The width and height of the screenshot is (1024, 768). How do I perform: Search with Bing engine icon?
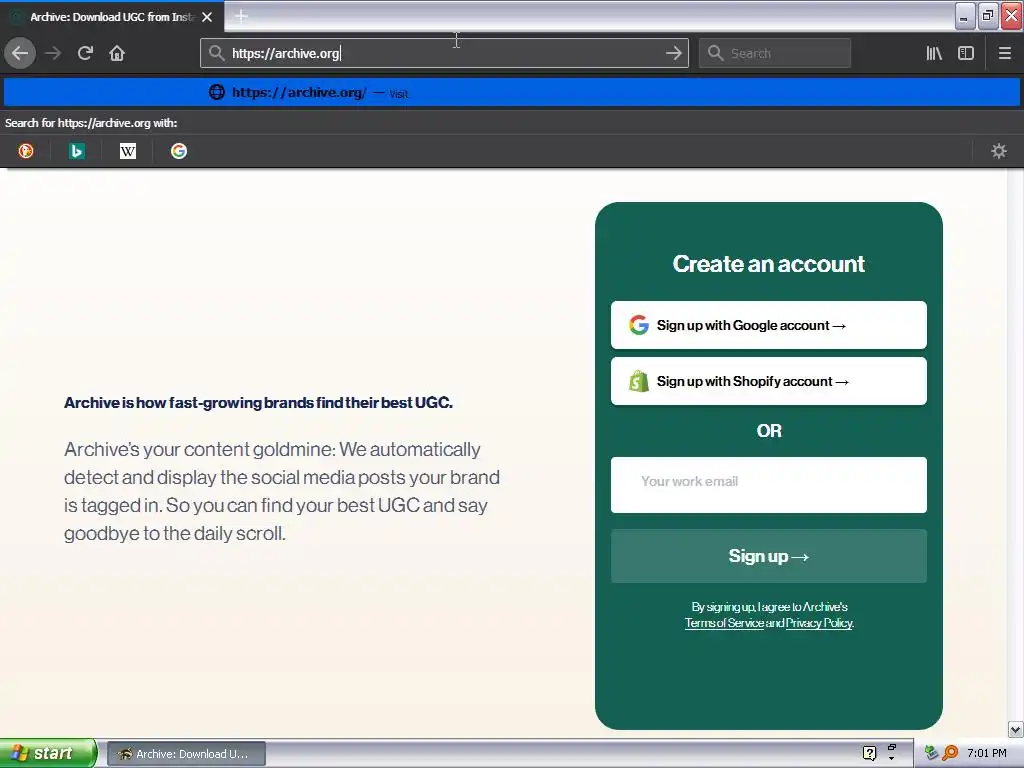point(76,151)
